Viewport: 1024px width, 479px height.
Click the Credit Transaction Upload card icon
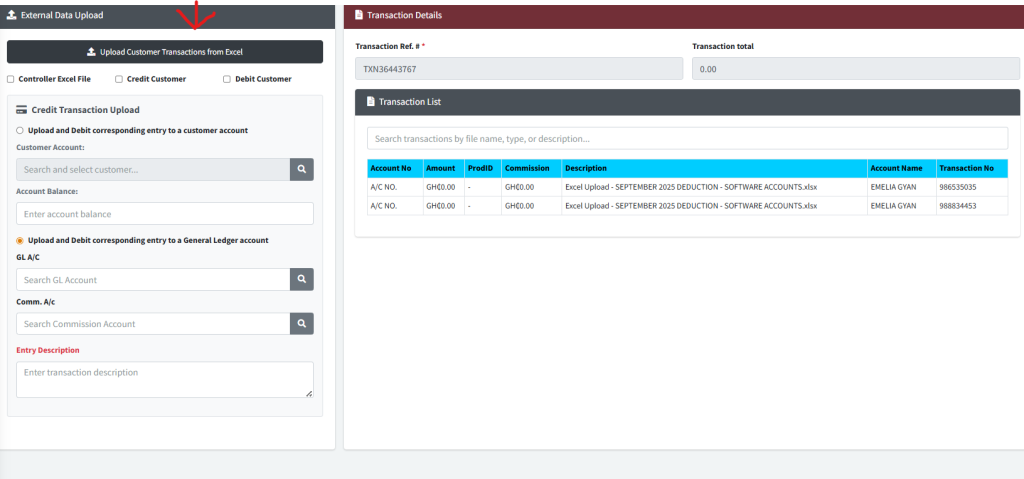coord(21,110)
